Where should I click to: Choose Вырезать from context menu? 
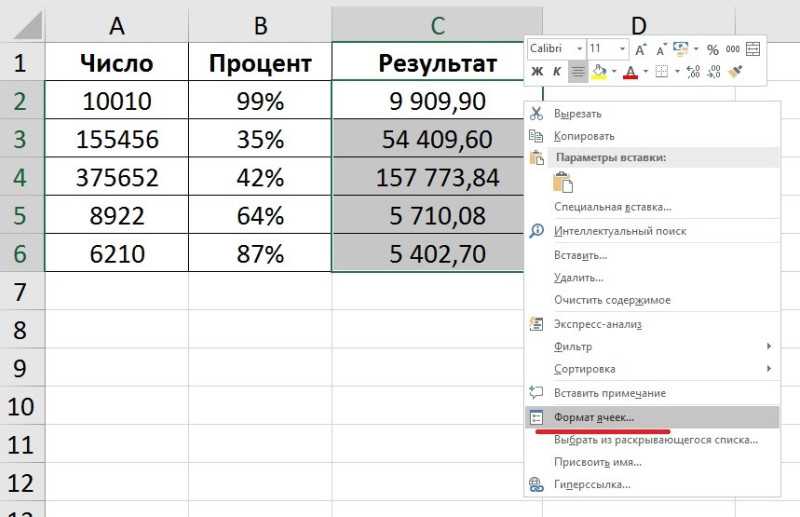(653, 113)
